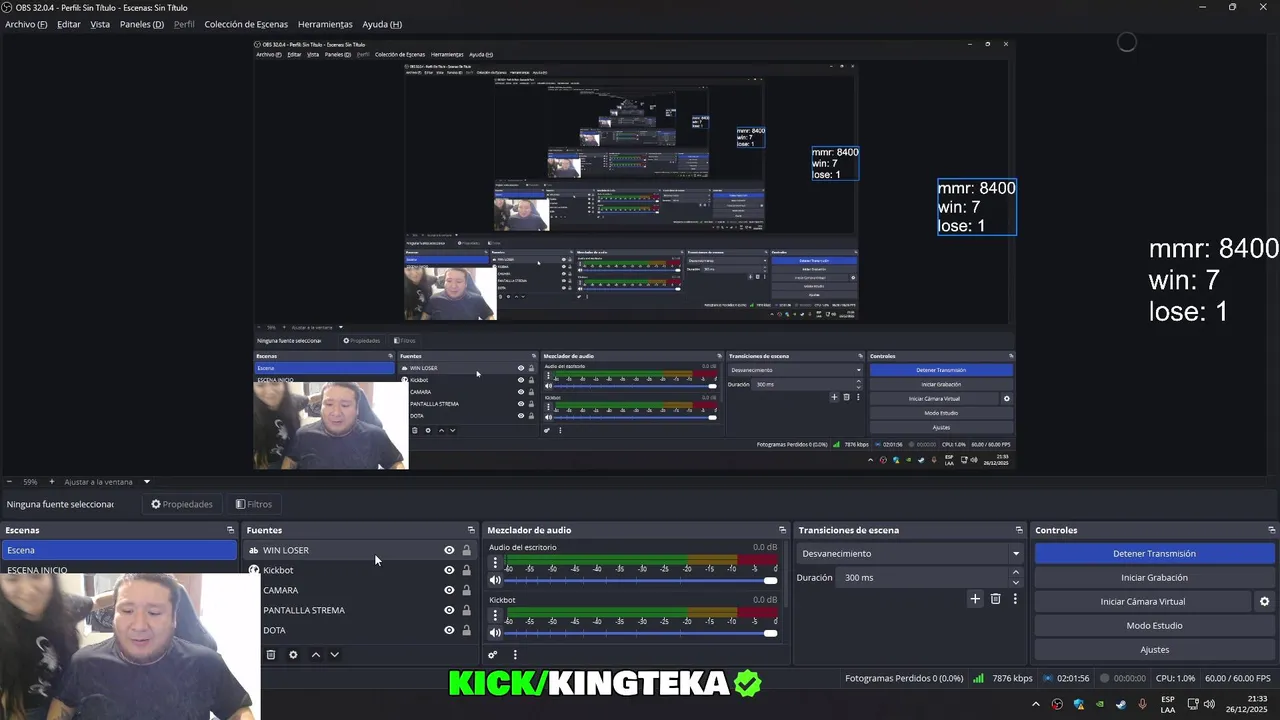Decrease transition Duración value
The image size is (1280, 720).
click(x=1016, y=582)
